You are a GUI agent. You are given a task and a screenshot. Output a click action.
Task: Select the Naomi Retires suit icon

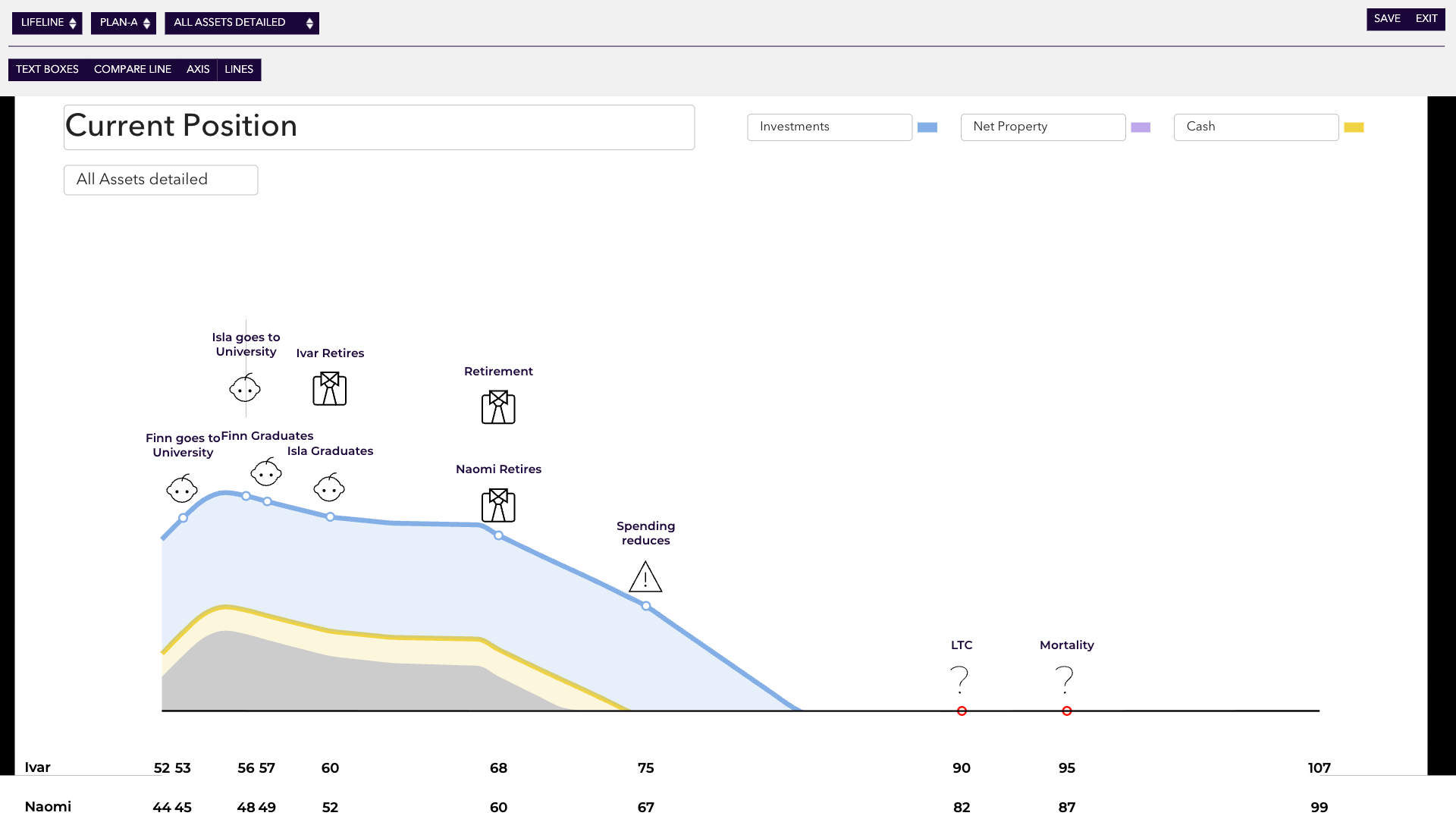498,505
